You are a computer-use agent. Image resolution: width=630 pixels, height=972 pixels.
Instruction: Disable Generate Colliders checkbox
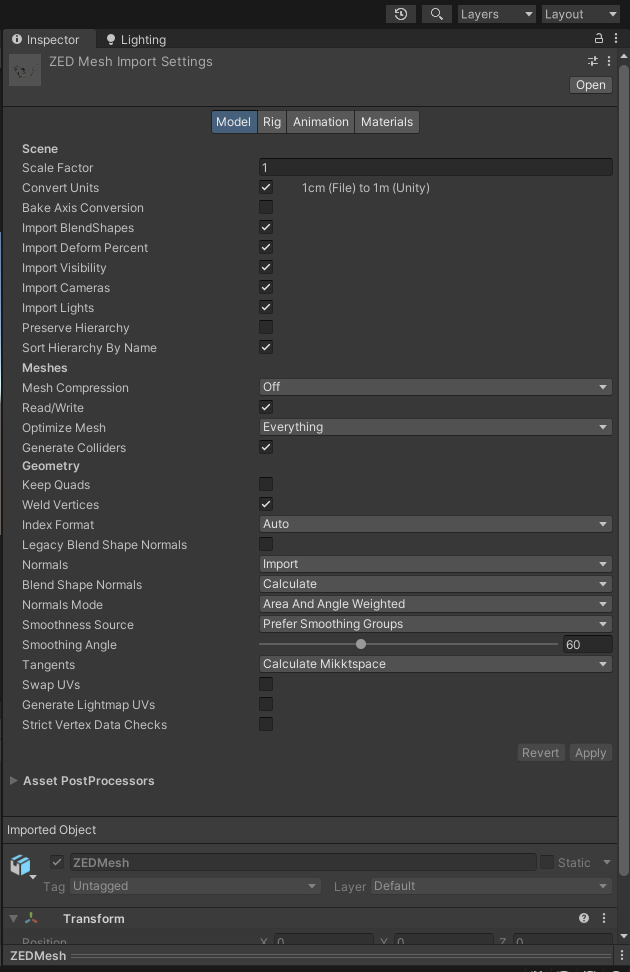pos(266,447)
